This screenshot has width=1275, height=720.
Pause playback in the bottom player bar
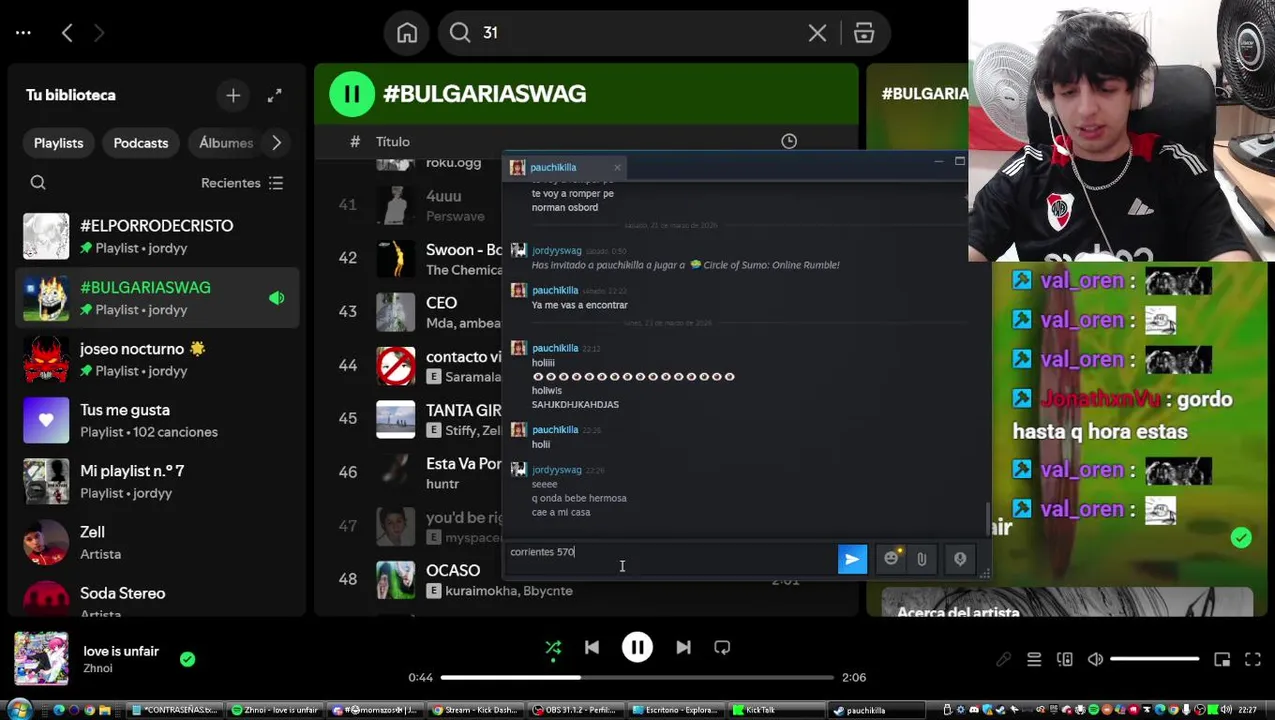[x=637, y=648]
